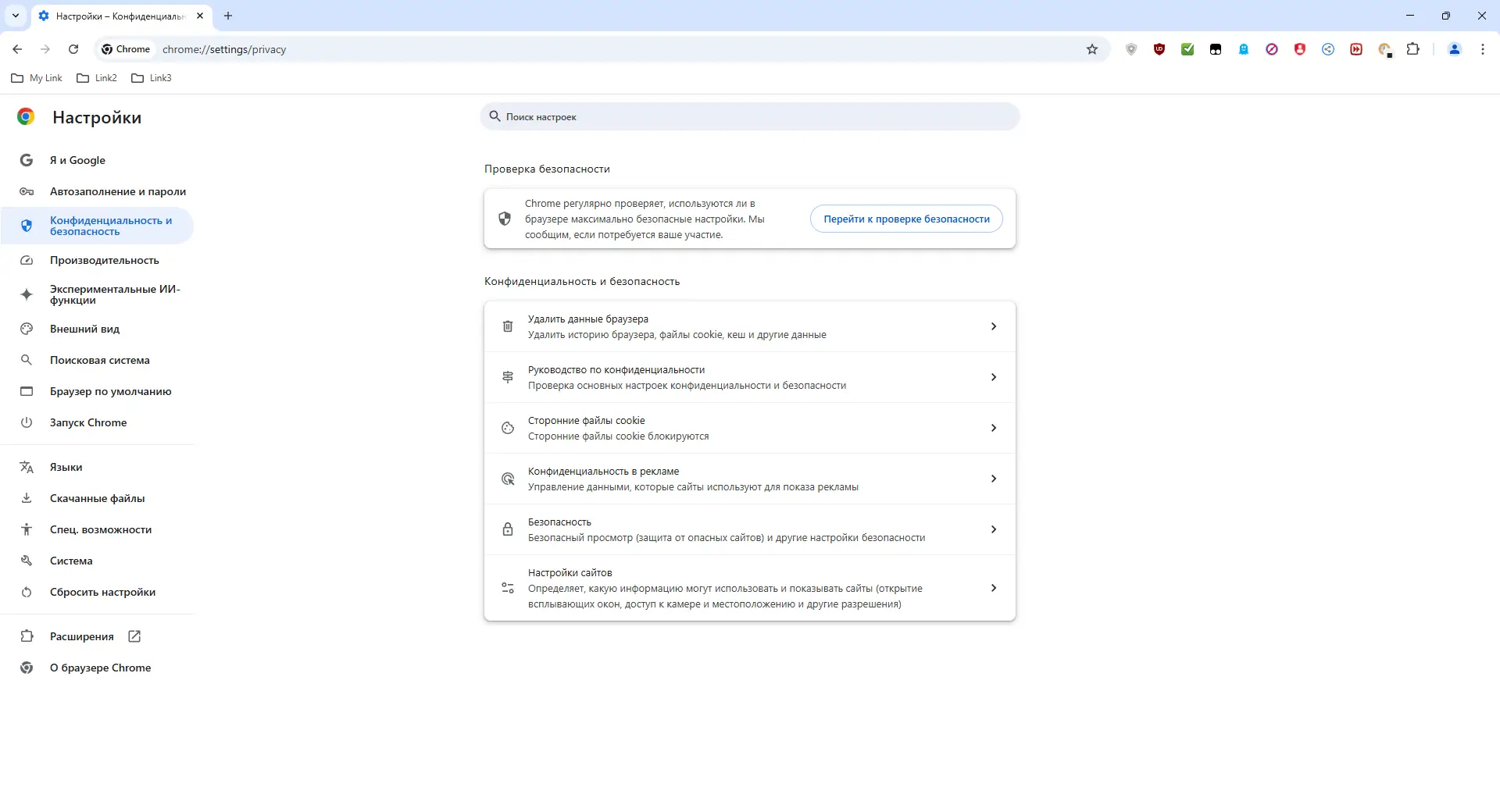Open the Extensions puzzle icon

(x=1412, y=49)
